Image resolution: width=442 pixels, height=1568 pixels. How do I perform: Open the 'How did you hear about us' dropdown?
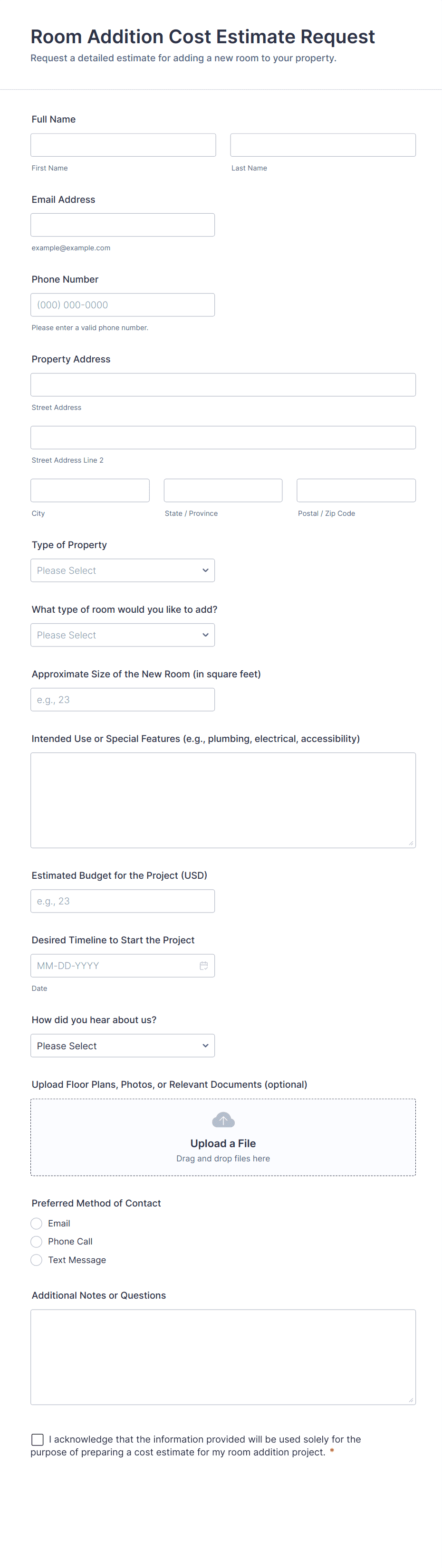[122, 1045]
